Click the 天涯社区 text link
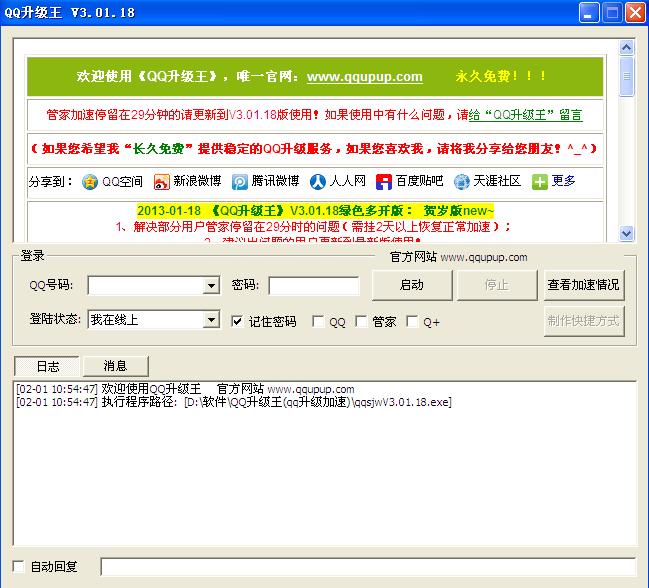This screenshot has height=588, width=649. 497,181
